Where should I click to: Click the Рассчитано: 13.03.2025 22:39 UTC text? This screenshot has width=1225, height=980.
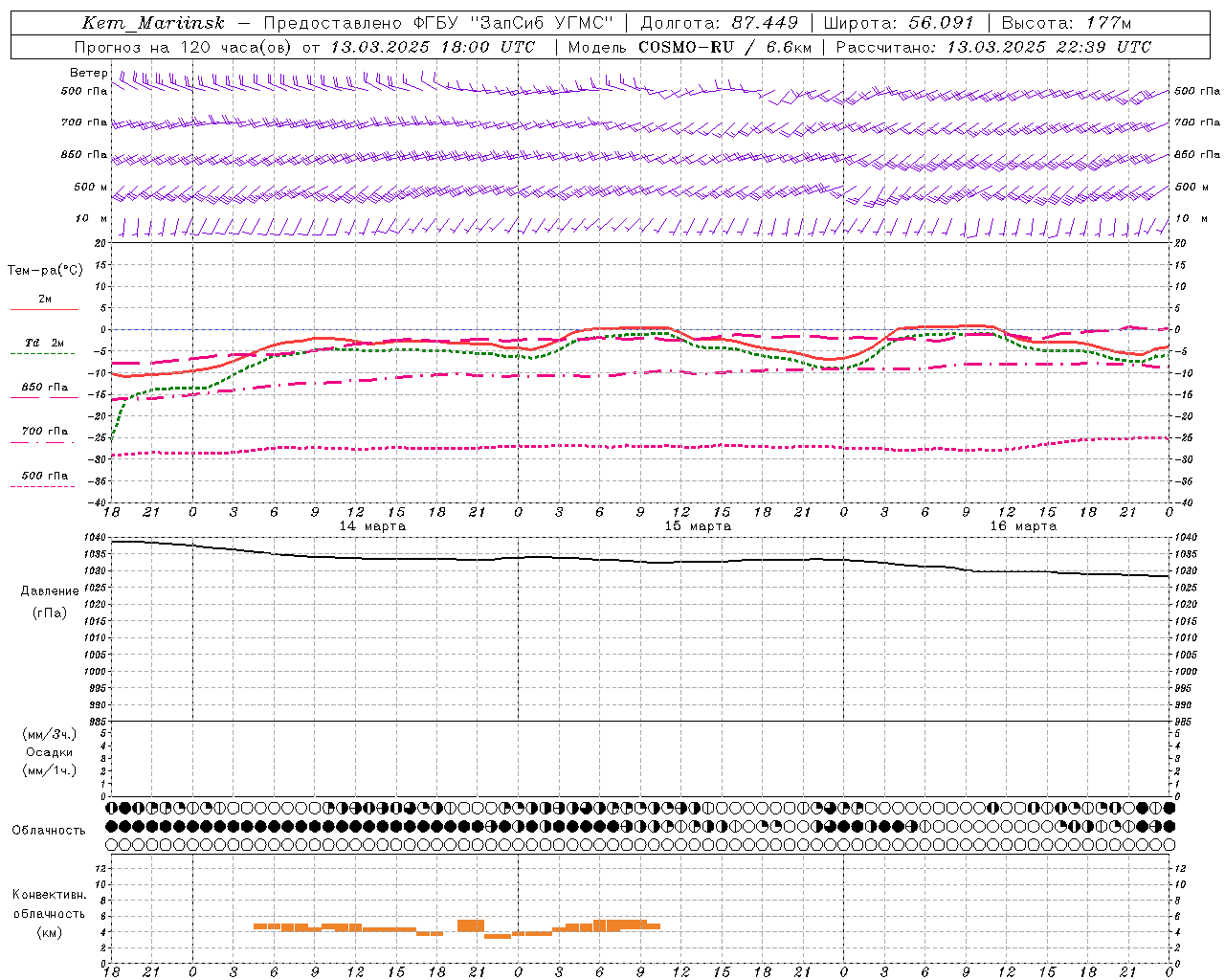tap(993, 47)
